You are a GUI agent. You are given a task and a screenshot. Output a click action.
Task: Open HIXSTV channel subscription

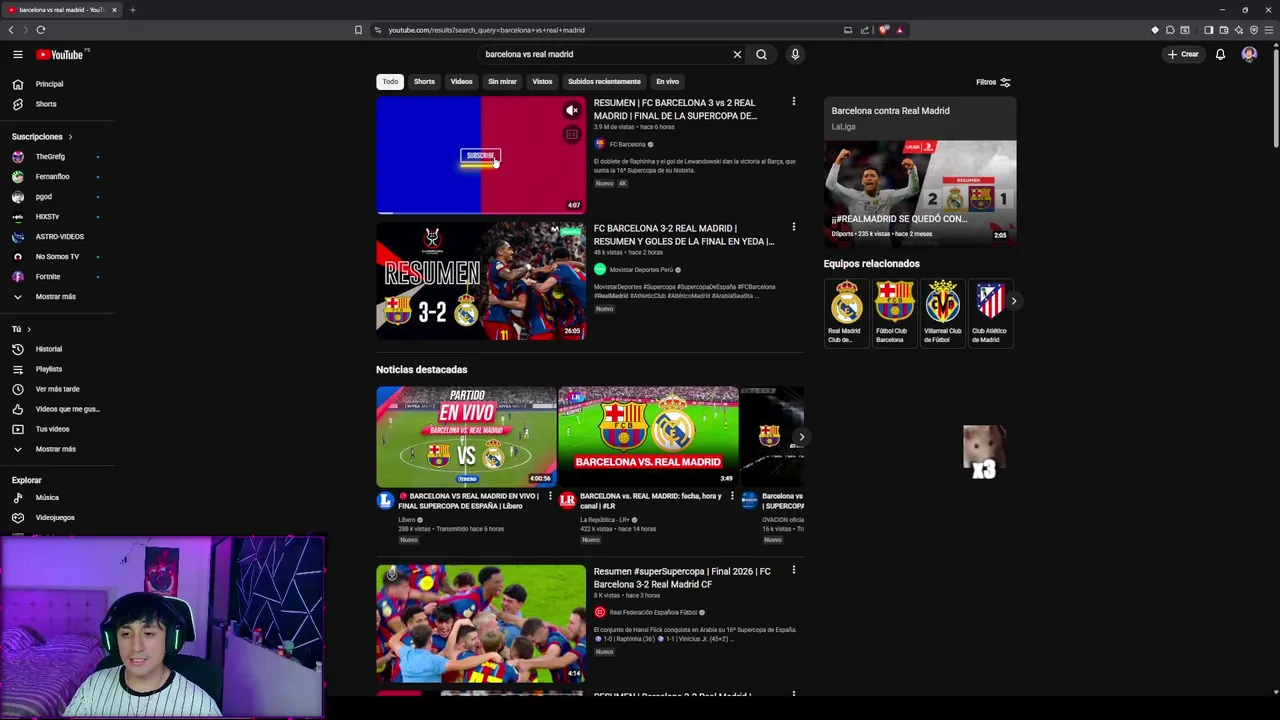(47, 216)
